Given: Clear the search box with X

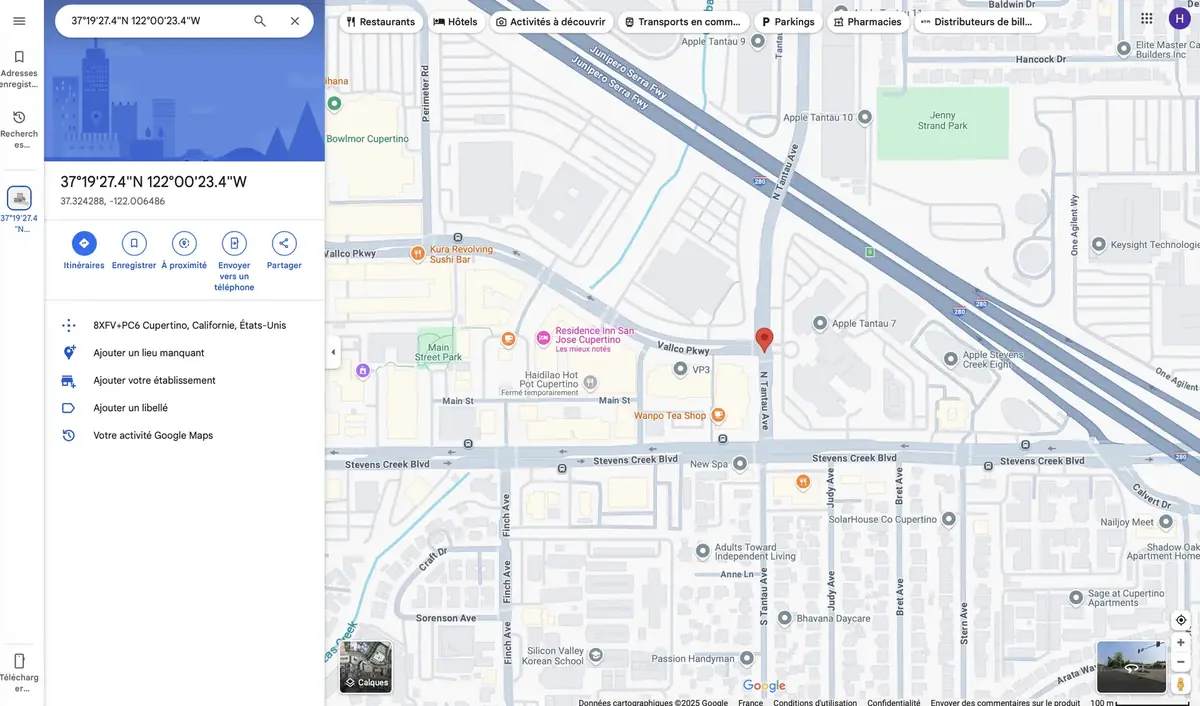Looking at the screenshot, I should 294,21.
